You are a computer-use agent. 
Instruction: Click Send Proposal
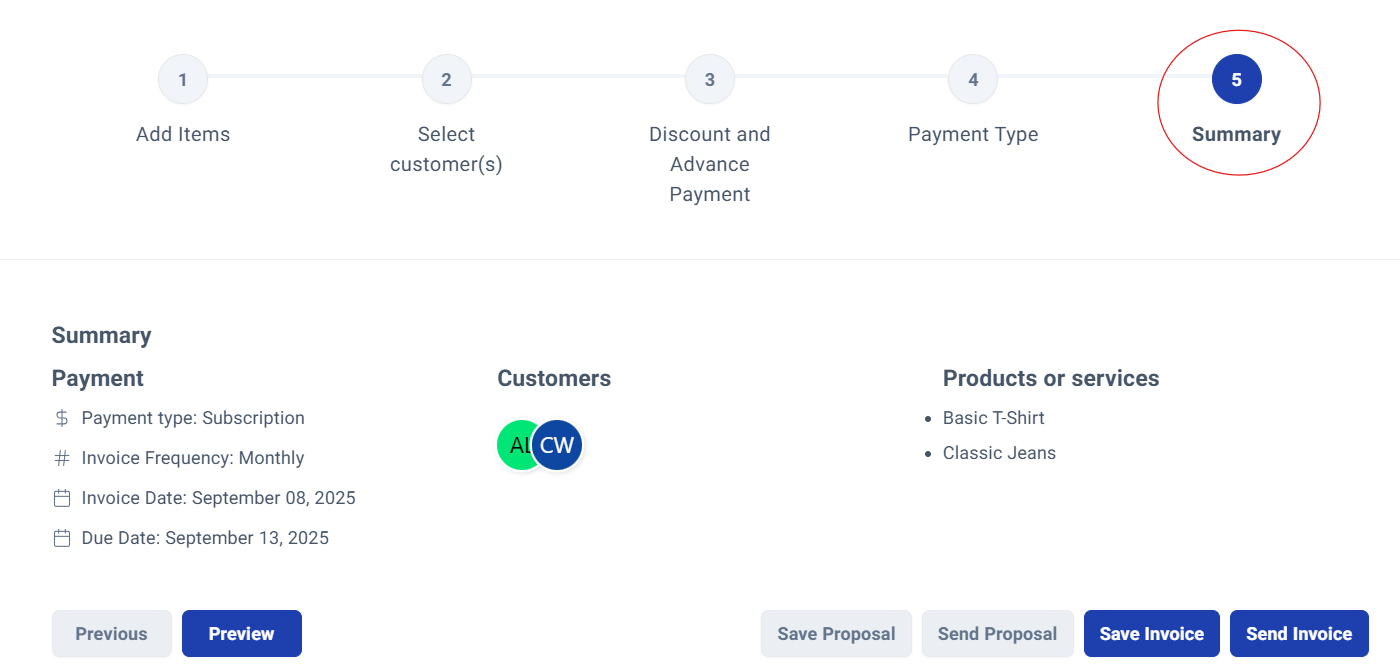(x=998, y=634)
